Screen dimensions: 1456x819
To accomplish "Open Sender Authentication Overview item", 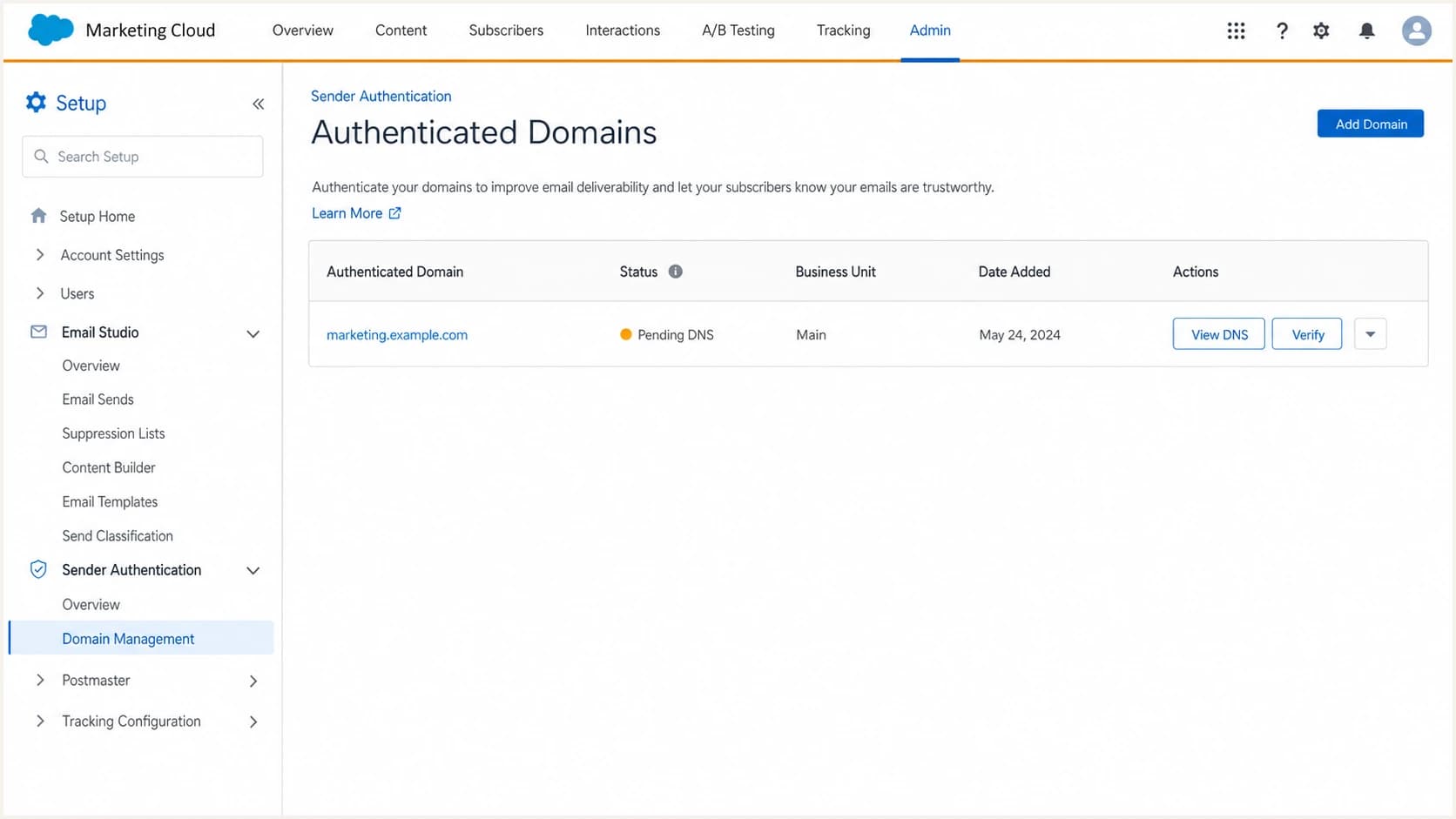I will [x=91, y=604].
